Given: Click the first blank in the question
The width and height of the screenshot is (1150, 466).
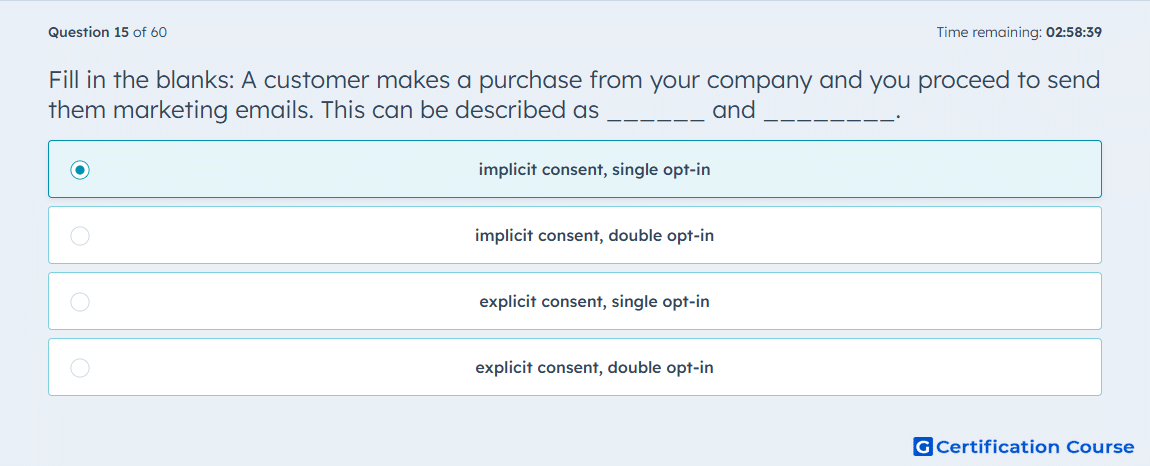Looking at the screenshot, I should point(656,117).
